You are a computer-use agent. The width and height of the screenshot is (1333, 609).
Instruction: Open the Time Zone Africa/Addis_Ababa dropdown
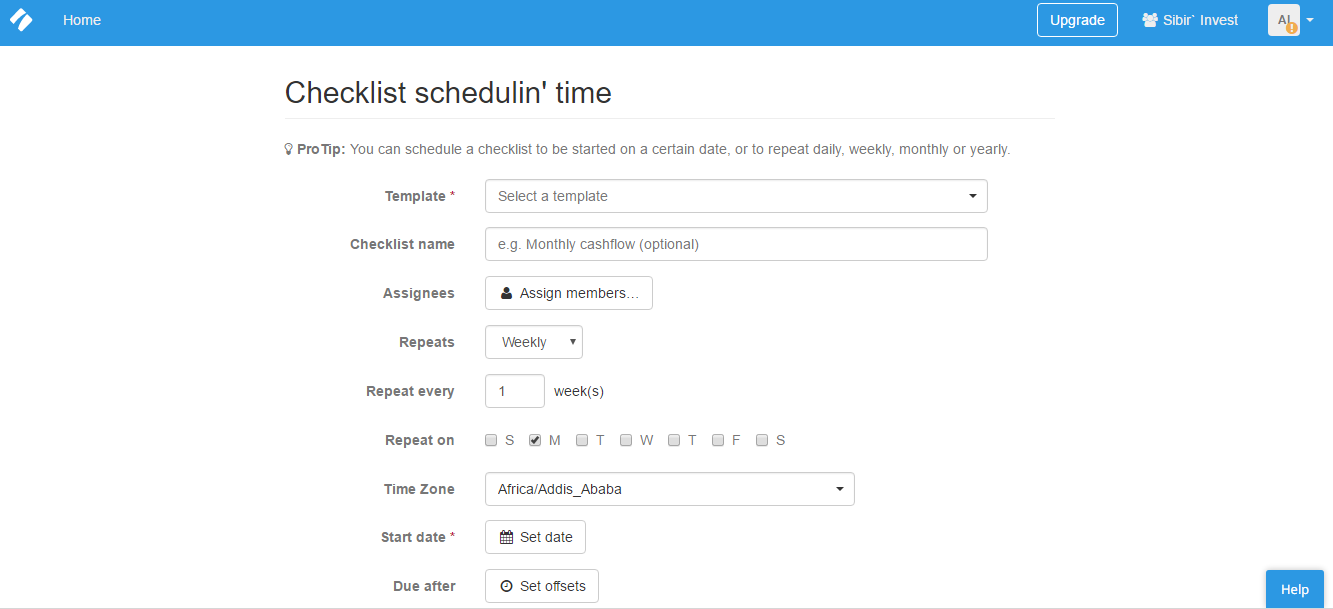coord(669,489)
